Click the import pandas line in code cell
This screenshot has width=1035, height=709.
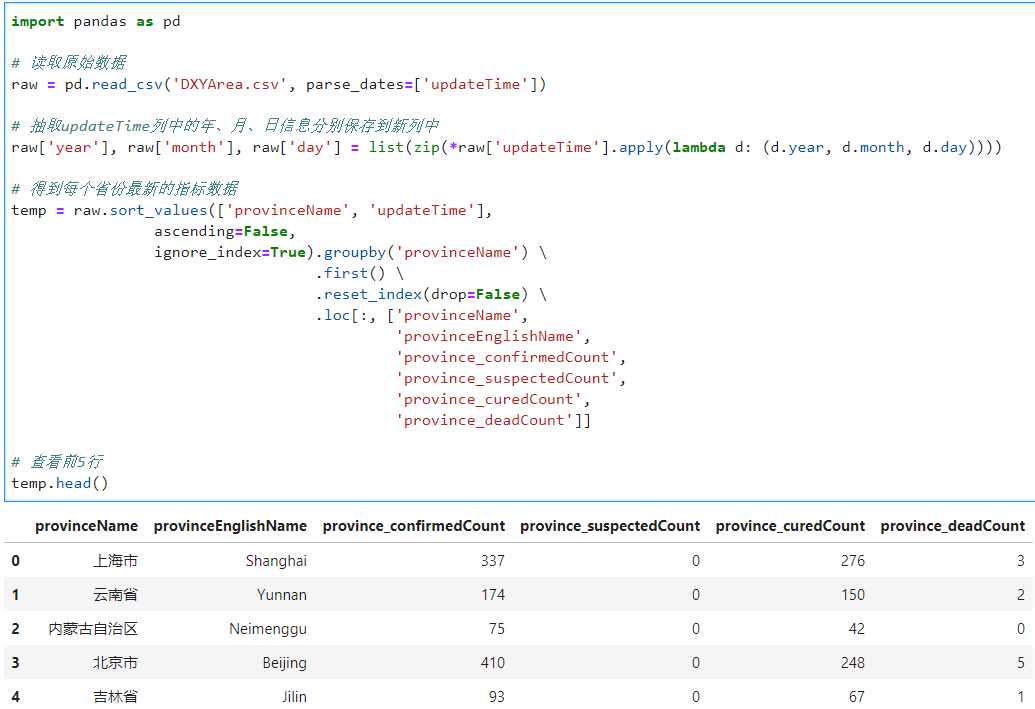96,21
